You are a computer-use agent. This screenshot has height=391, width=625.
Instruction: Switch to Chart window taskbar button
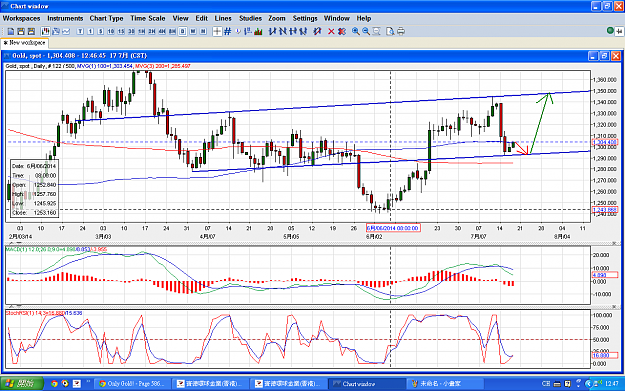coord(366,383)
